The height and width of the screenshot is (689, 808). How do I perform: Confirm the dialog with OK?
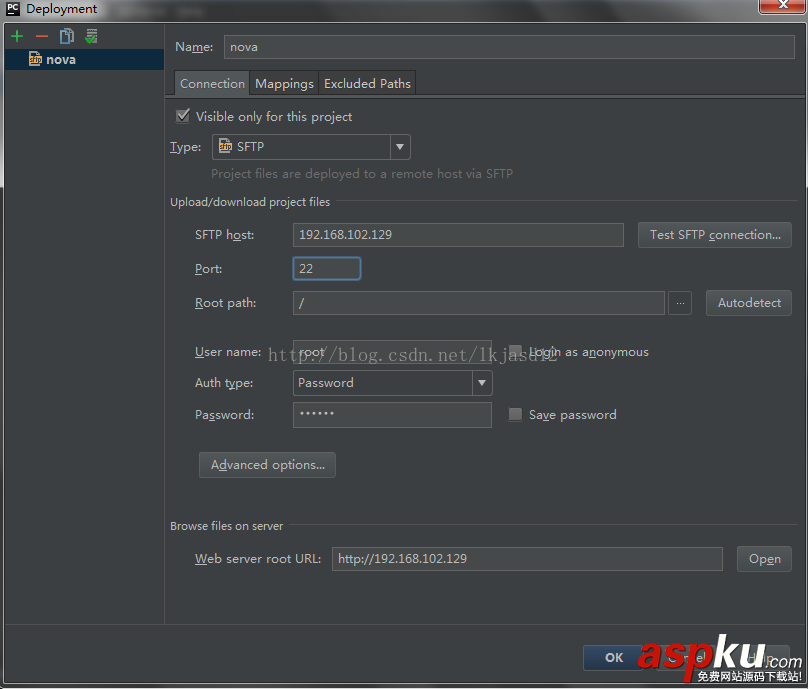tap(613, 658)
